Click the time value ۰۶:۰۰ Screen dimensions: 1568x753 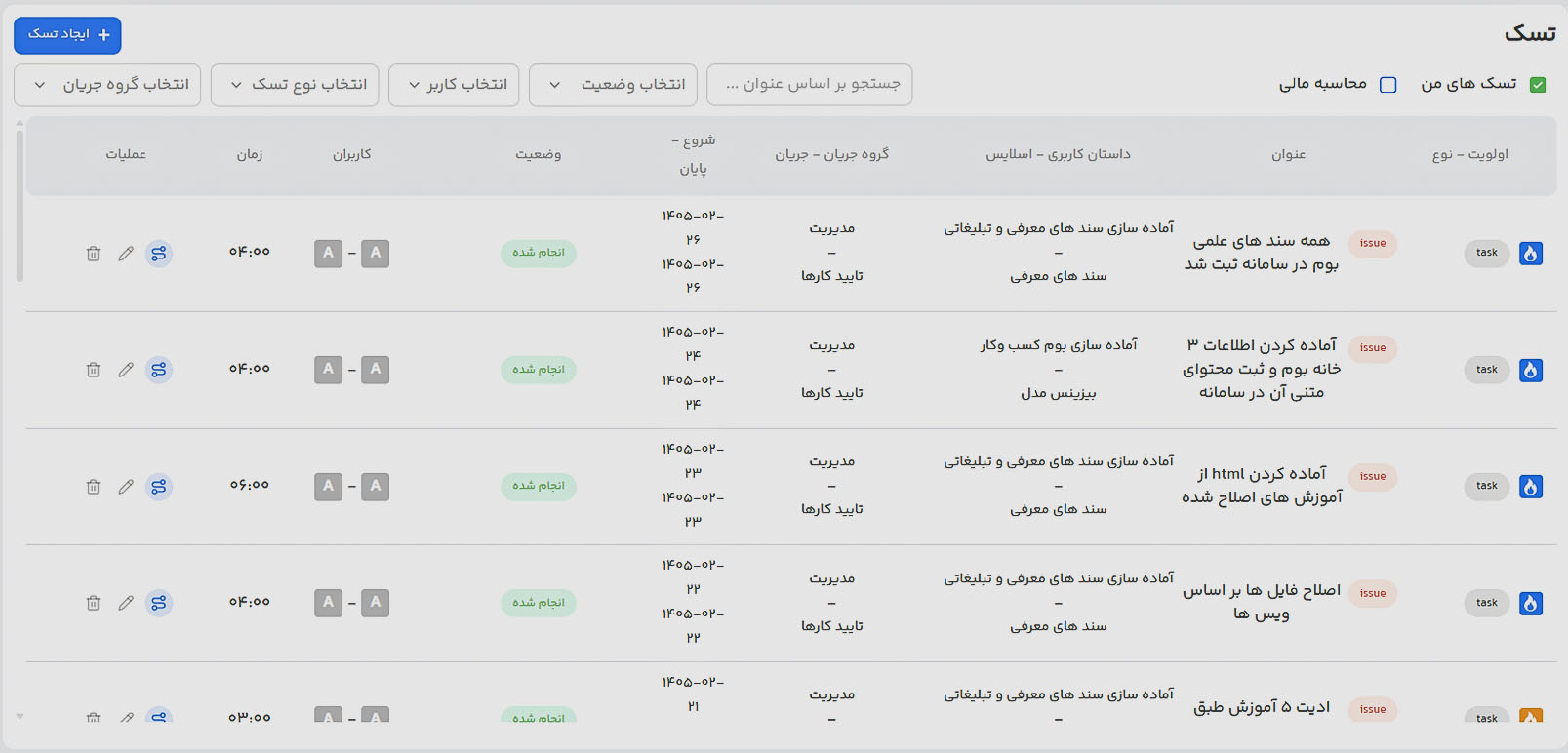click(250, 485)
